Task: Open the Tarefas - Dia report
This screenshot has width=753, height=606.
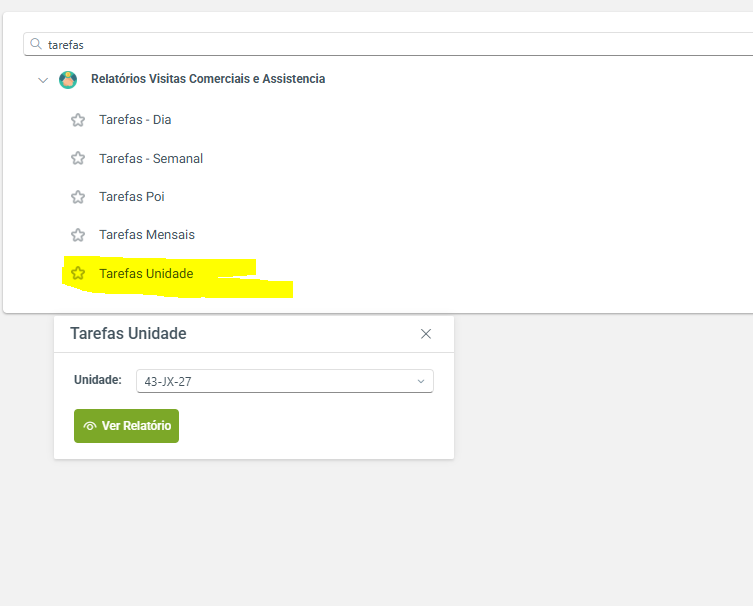Action: click(135, 120)
